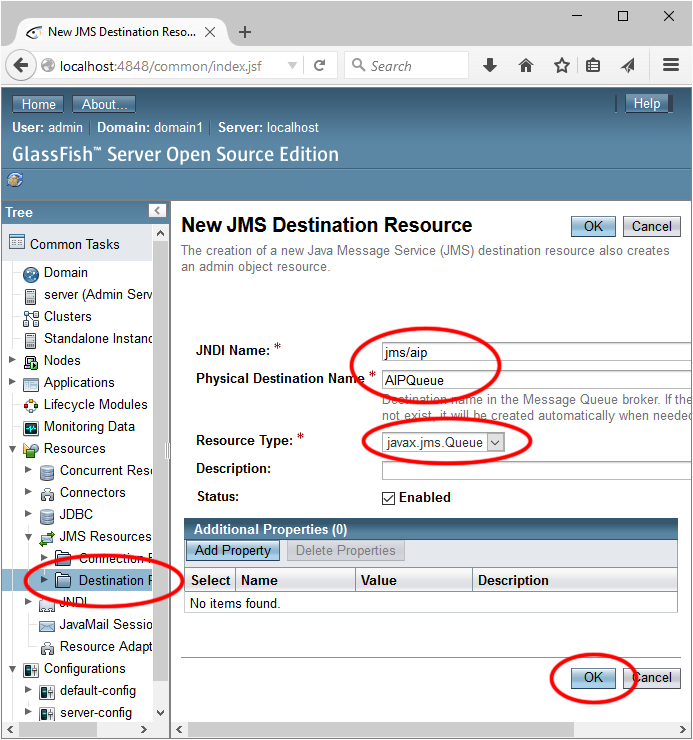Click the Clusters icon in the tree
Image resolution: width=693 pixels, height=740 pixels.
(31, 319)
